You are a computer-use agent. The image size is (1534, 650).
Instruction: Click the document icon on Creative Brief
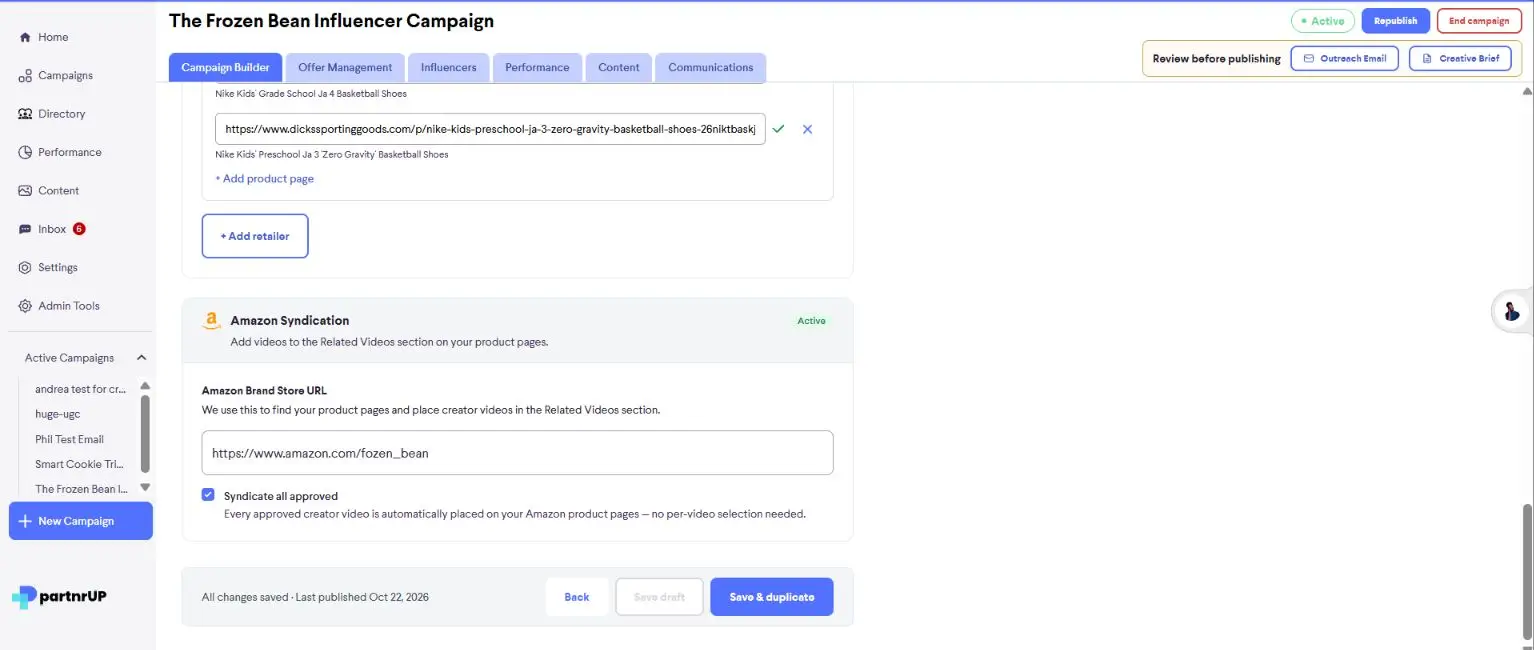[x=1427, y=58]
